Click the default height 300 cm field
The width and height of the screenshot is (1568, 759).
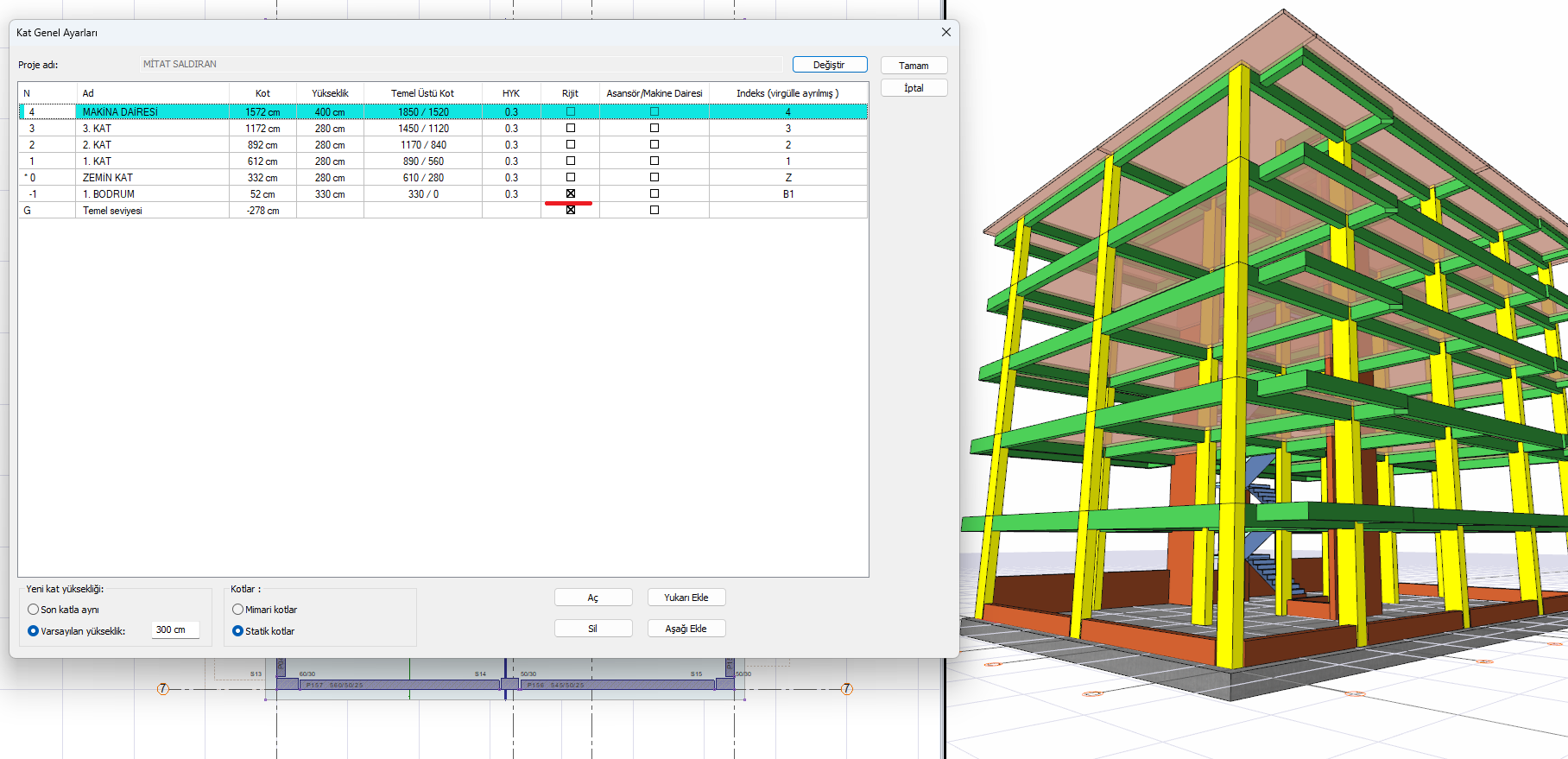(x=175, y=630)
